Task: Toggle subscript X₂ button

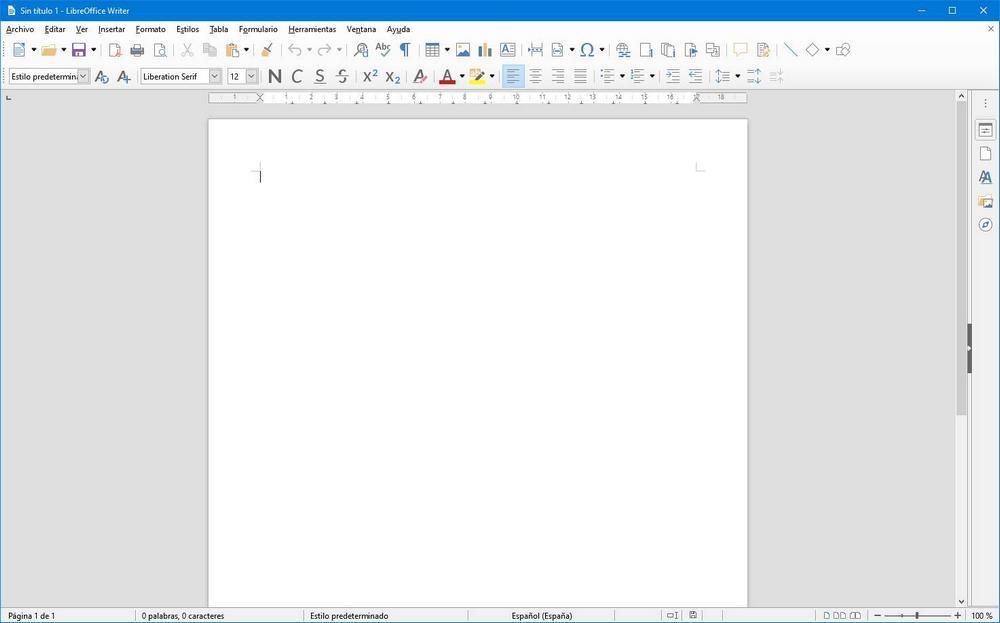Action: (393, 77)
